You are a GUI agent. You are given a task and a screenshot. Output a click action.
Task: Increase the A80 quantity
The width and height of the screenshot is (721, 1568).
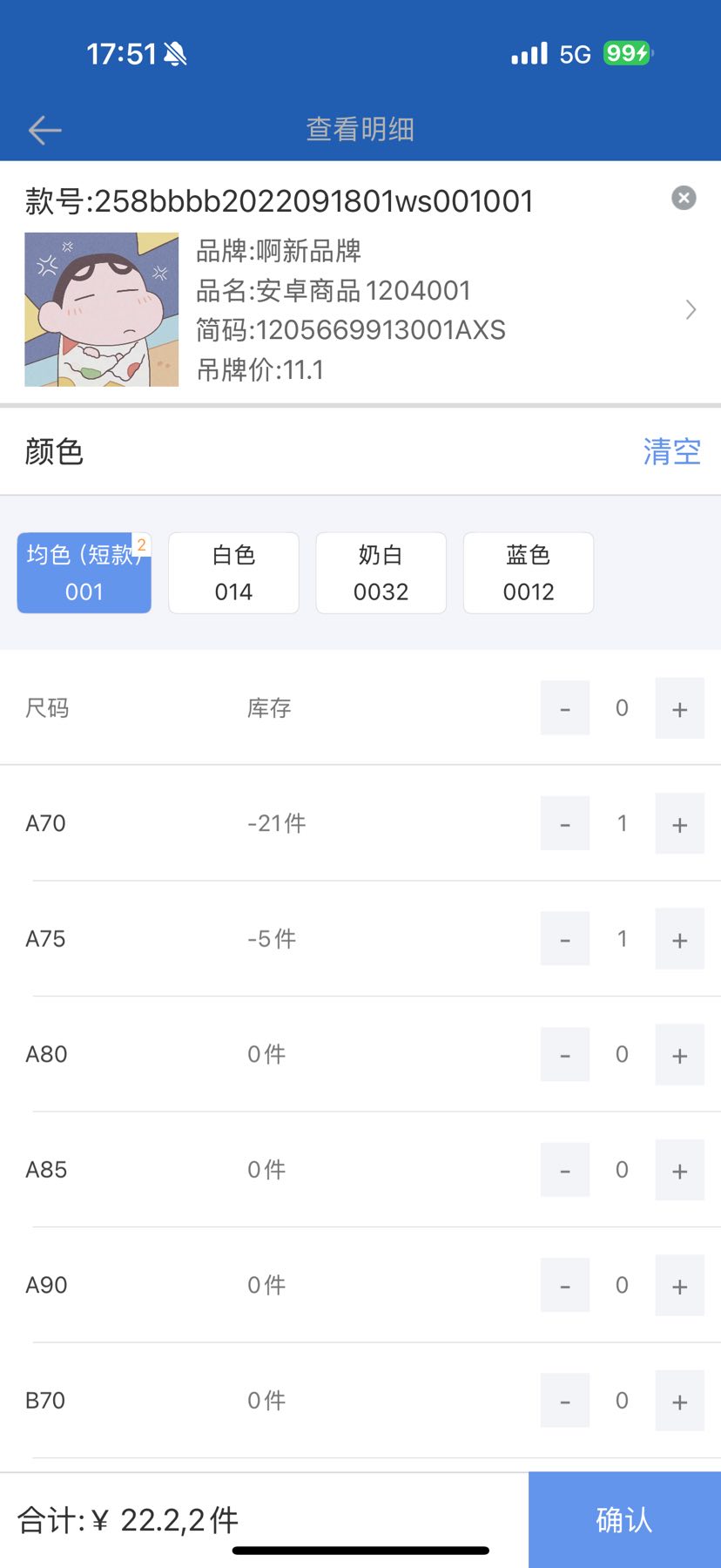click(679, 1056)
